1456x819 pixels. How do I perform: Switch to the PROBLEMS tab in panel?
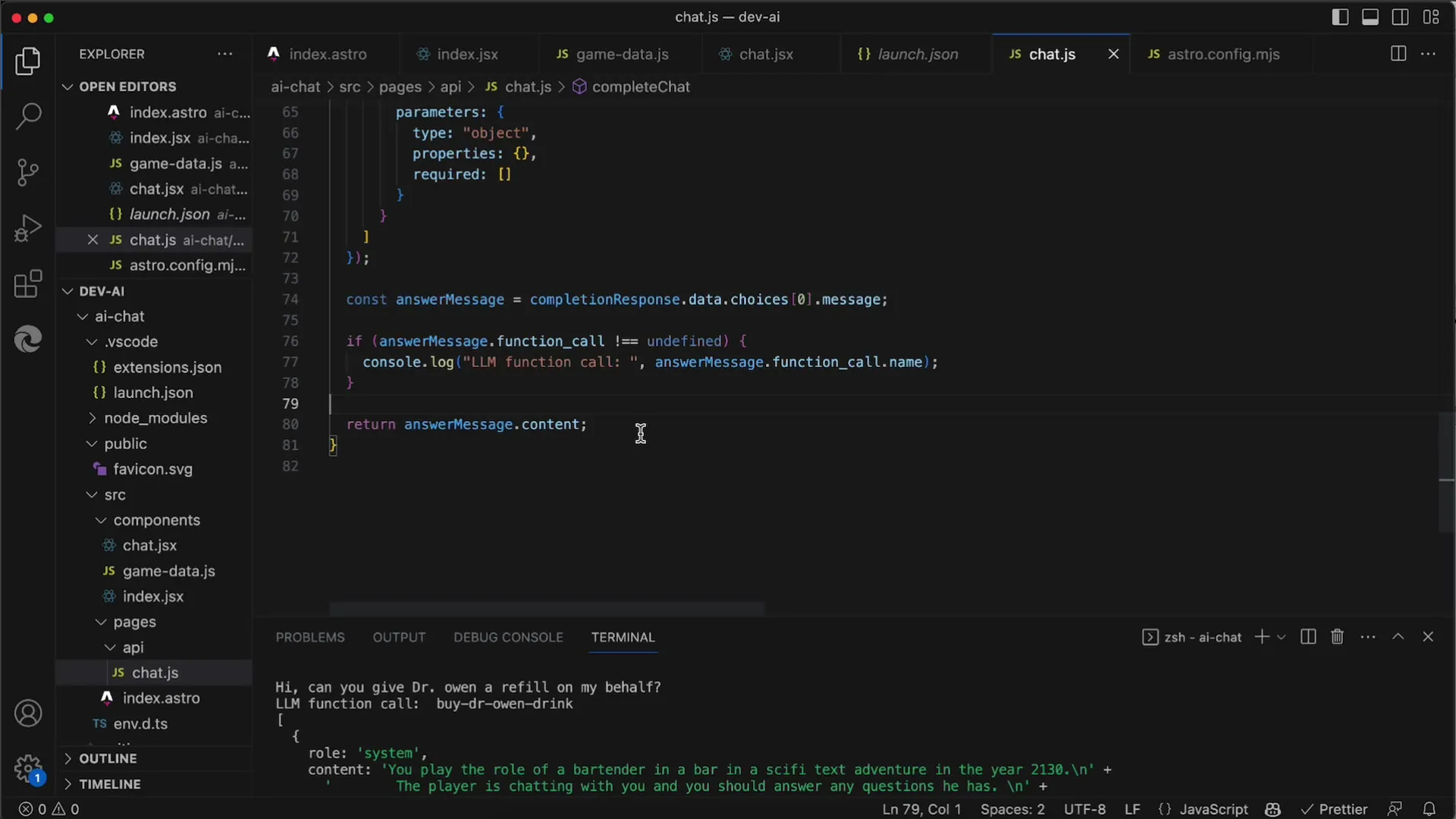pos(310,636)
